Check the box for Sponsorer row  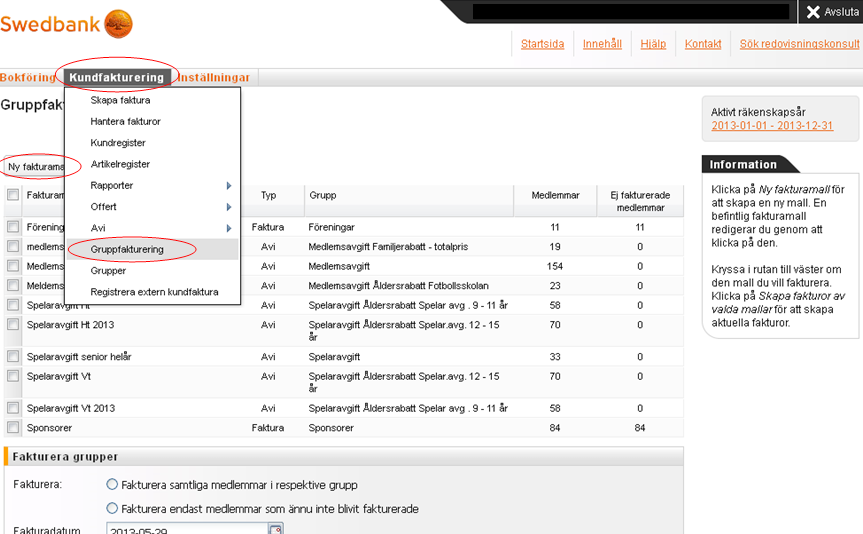point(13,427)
